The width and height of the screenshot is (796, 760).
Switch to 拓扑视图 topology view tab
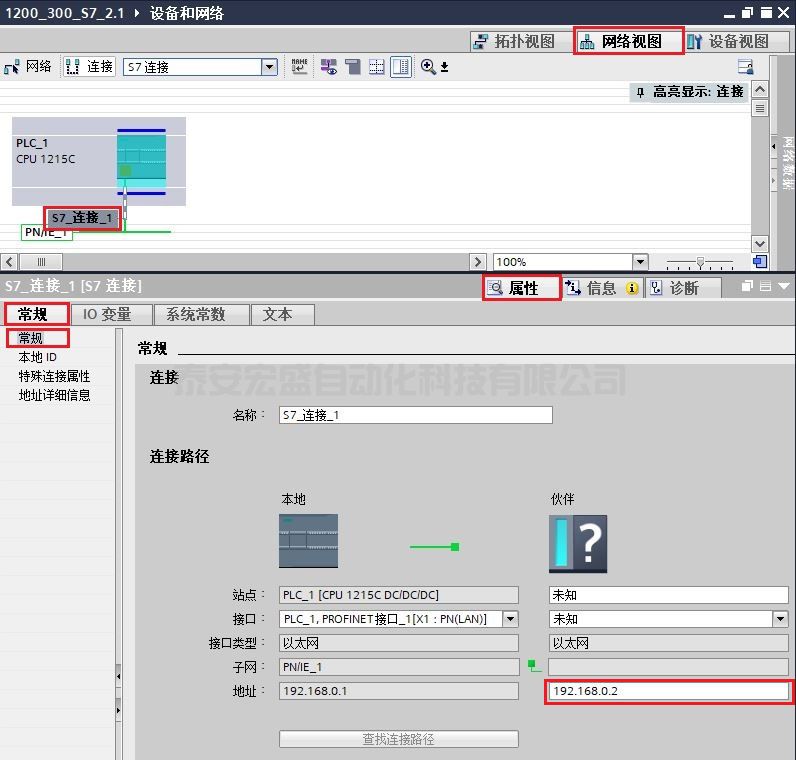(513, 41)
